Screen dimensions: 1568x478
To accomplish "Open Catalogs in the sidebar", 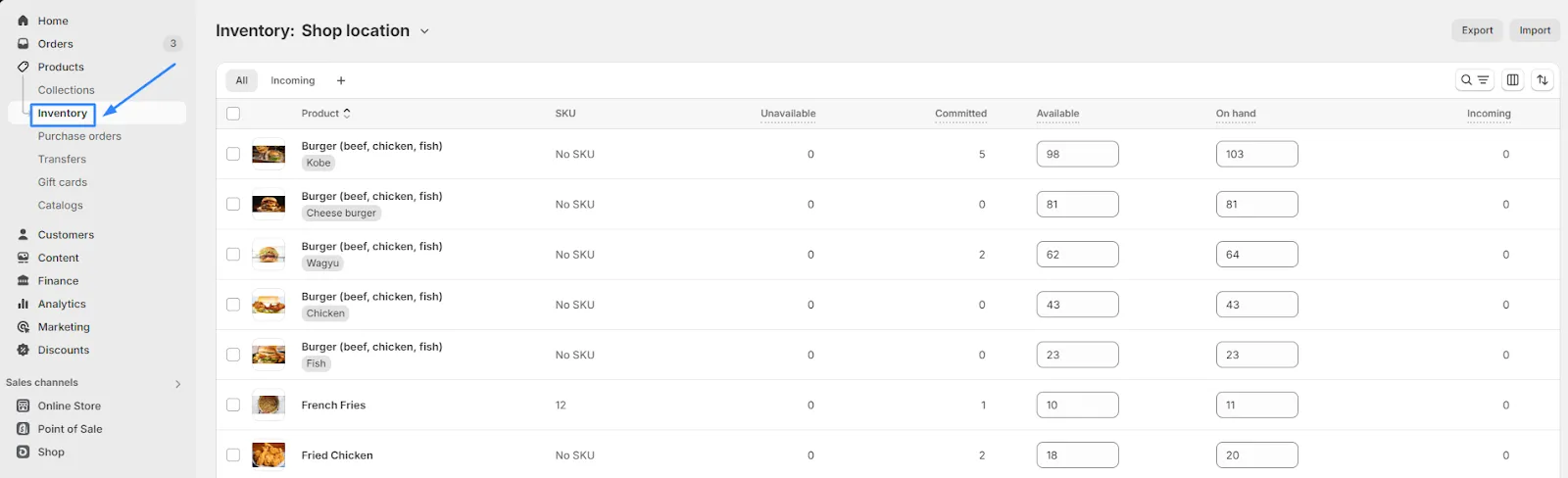I will [x=61, y=205].
